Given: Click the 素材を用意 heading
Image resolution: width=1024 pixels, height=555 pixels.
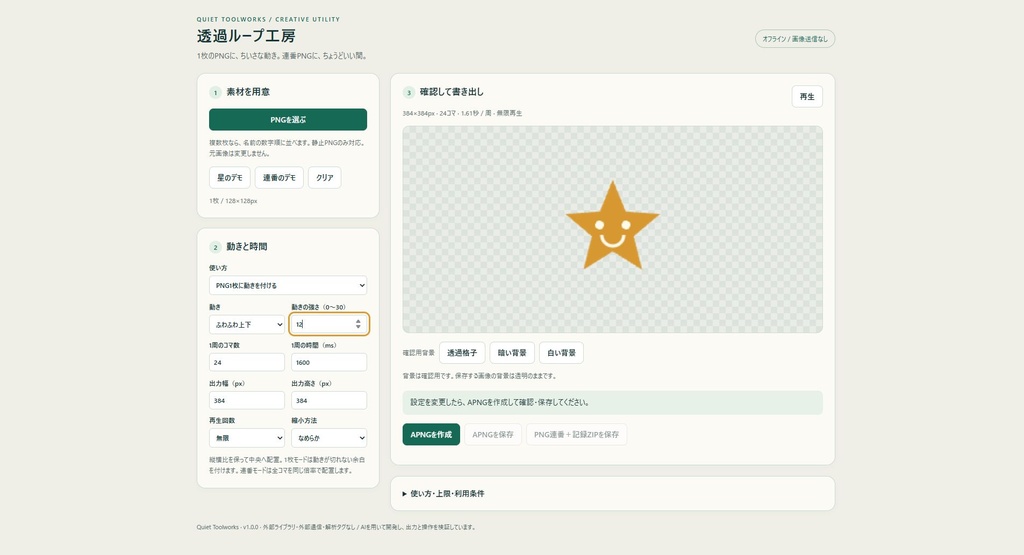Looking at the screenshot, I should point(248,92).
